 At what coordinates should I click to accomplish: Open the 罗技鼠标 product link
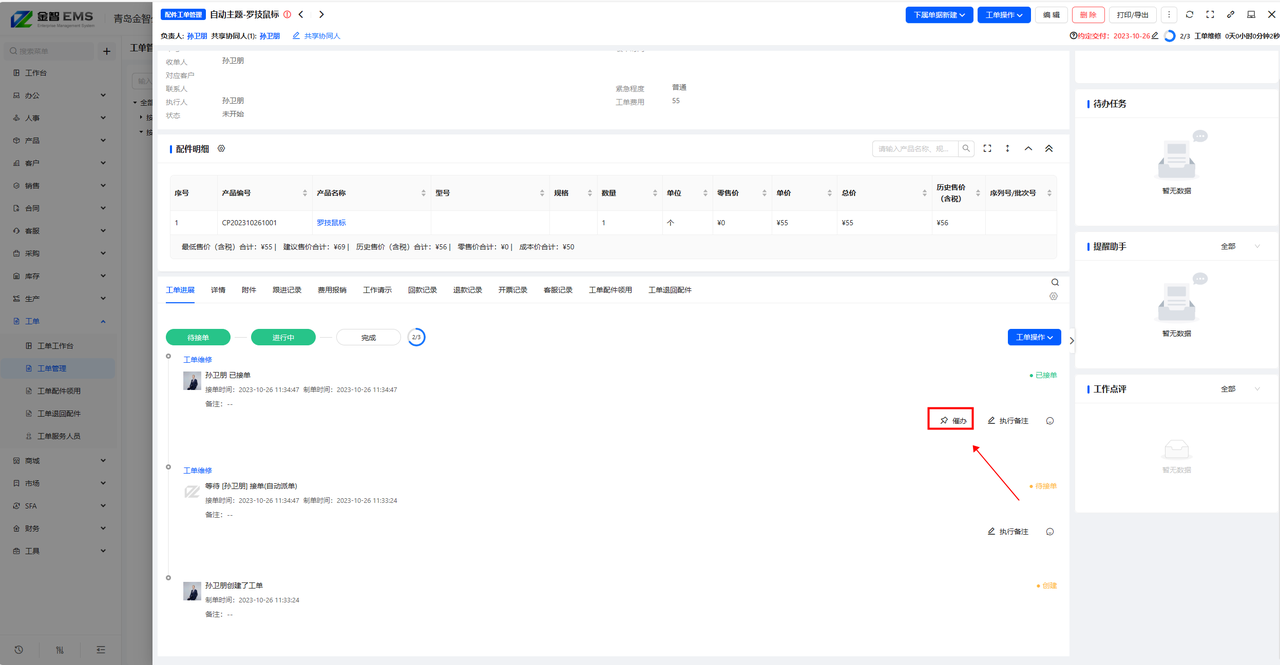tap(331, 223)
